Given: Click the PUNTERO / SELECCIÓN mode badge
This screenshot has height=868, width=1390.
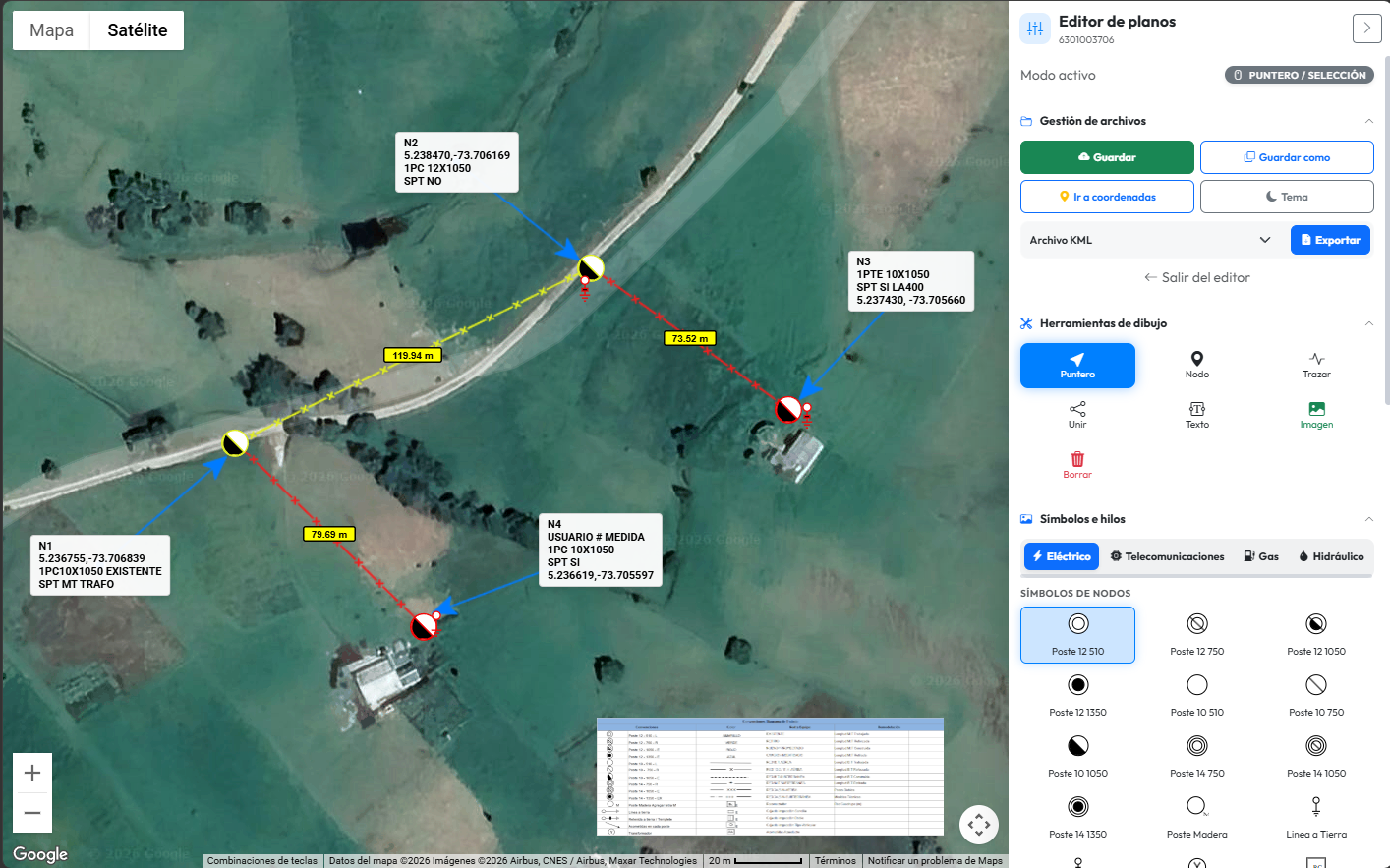Looking at the screenshot, I should (x=1300, y=75).
